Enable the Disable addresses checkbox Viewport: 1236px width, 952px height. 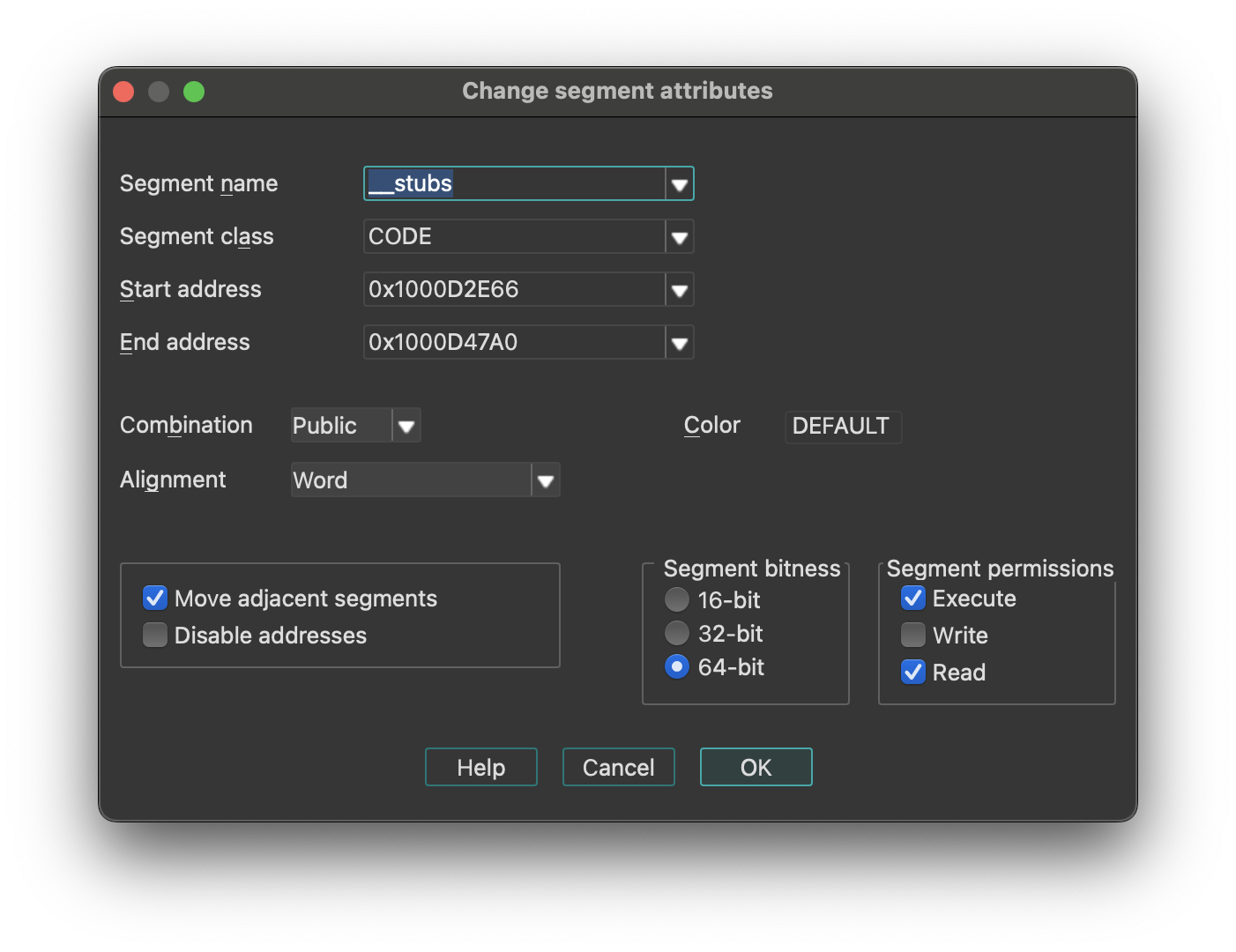tap(154, 635)
